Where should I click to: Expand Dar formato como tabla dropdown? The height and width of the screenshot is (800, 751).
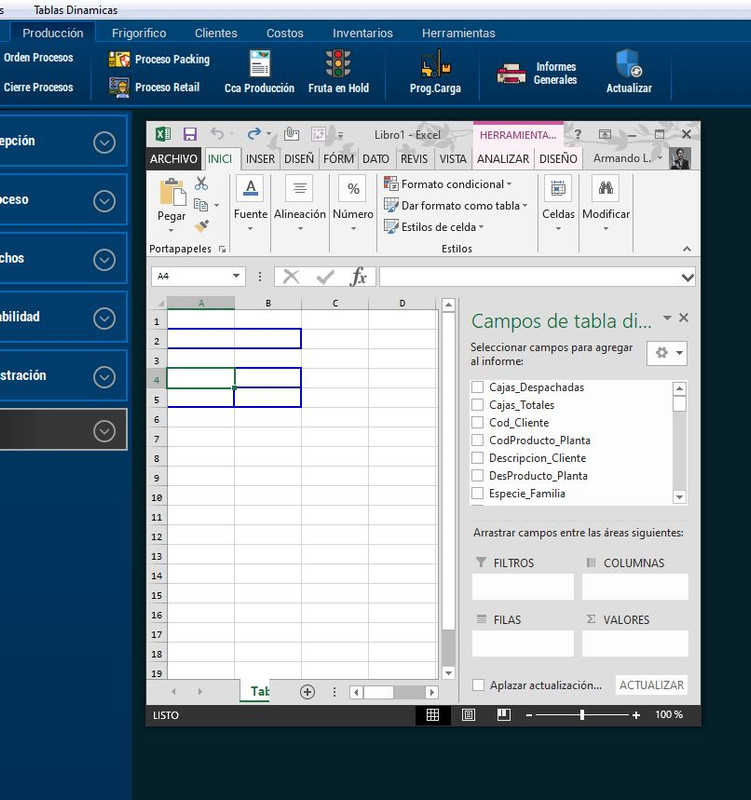point(525,206)
